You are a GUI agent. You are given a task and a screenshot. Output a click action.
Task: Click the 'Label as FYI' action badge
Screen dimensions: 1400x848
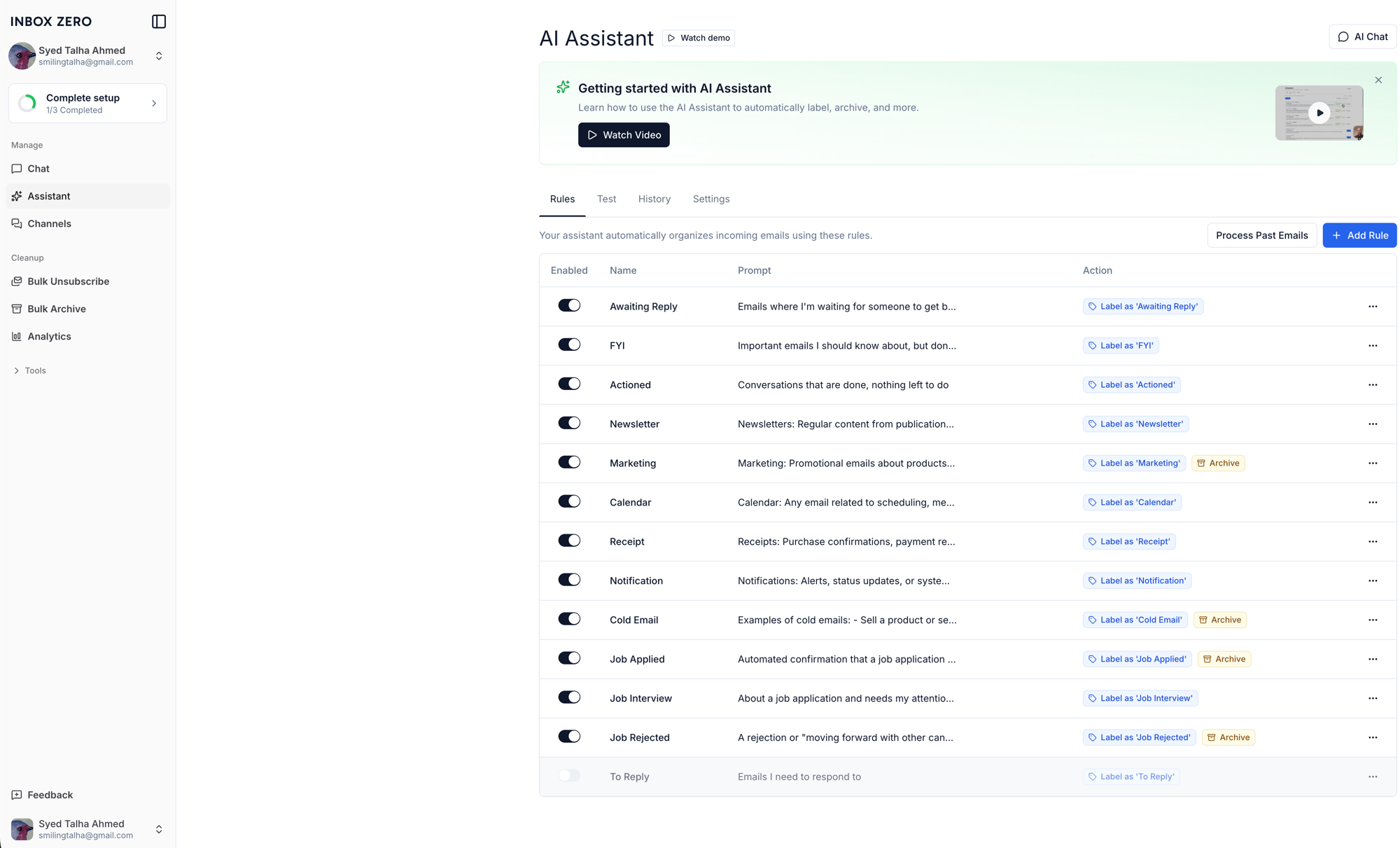click(1121, 346)
